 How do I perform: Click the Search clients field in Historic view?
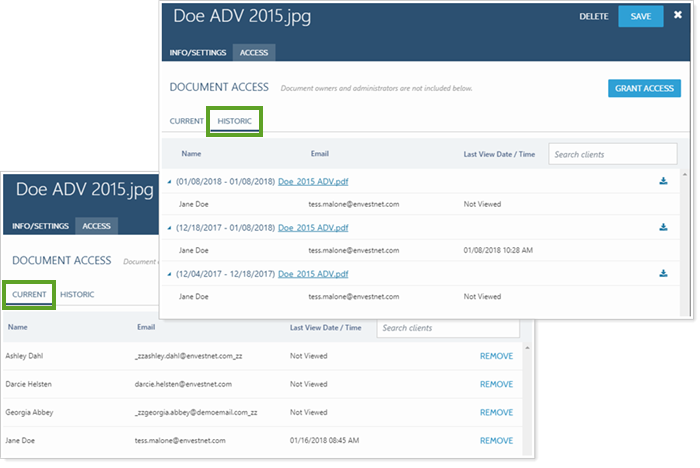[612, 154]
